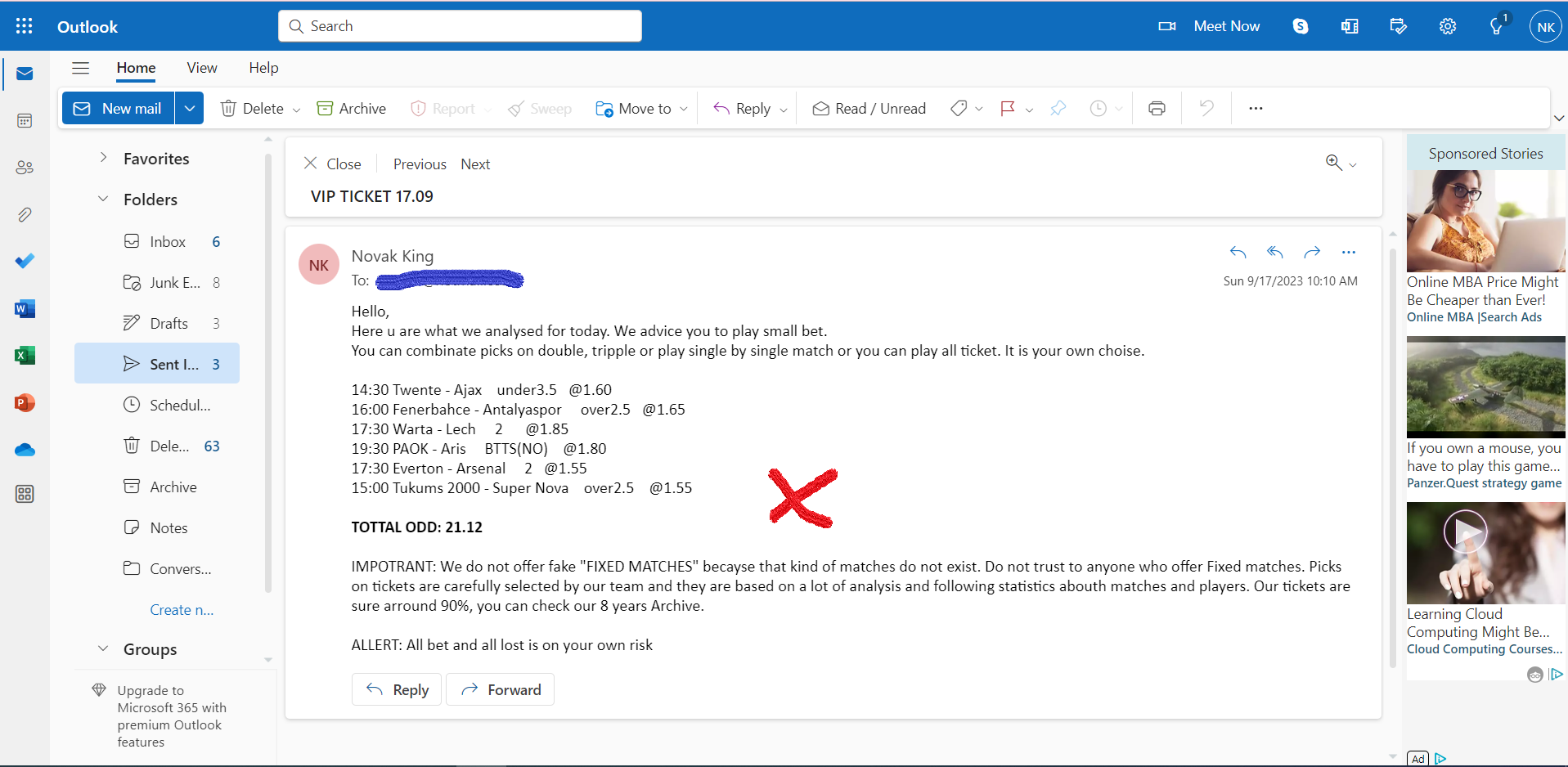1568x767 pixels.
Task: Expand the Favorites section
Action: [103, 158]
